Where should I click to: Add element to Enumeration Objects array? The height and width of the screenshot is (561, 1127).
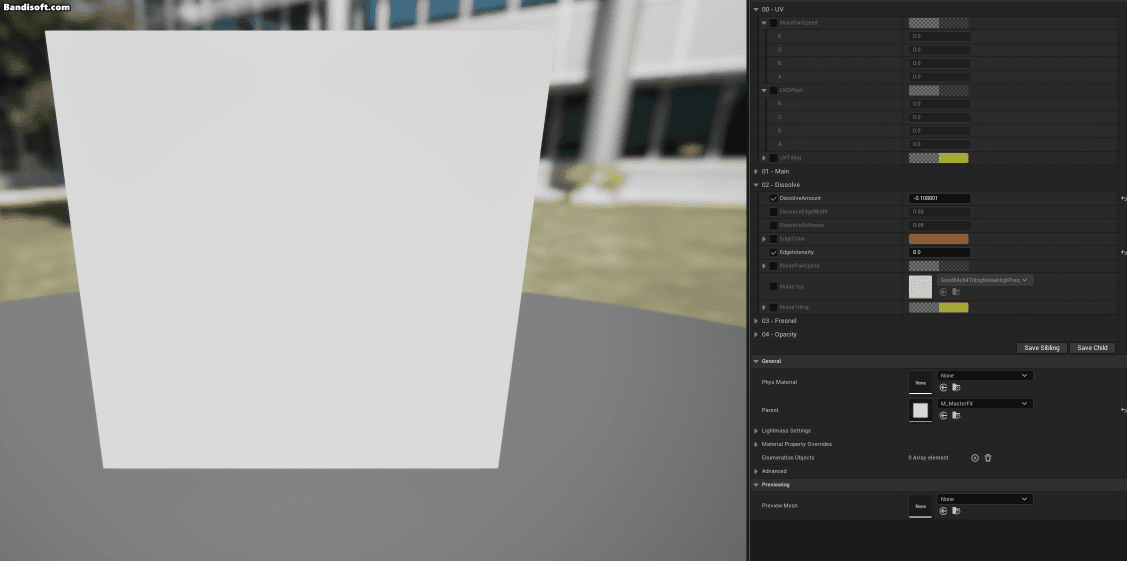pos(975,458)
